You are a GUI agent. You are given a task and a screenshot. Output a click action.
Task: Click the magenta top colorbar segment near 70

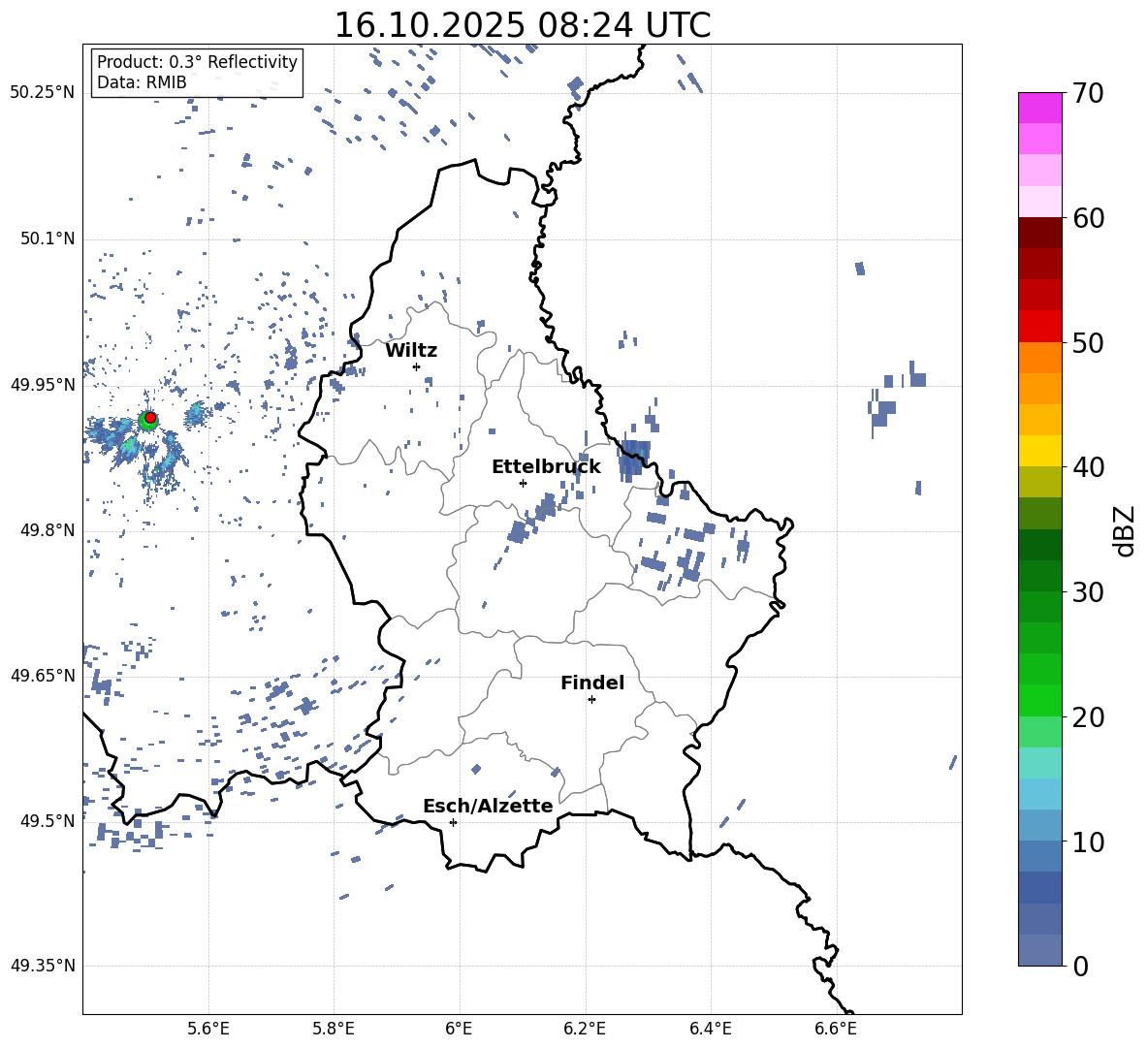[x=1039, y=108]
